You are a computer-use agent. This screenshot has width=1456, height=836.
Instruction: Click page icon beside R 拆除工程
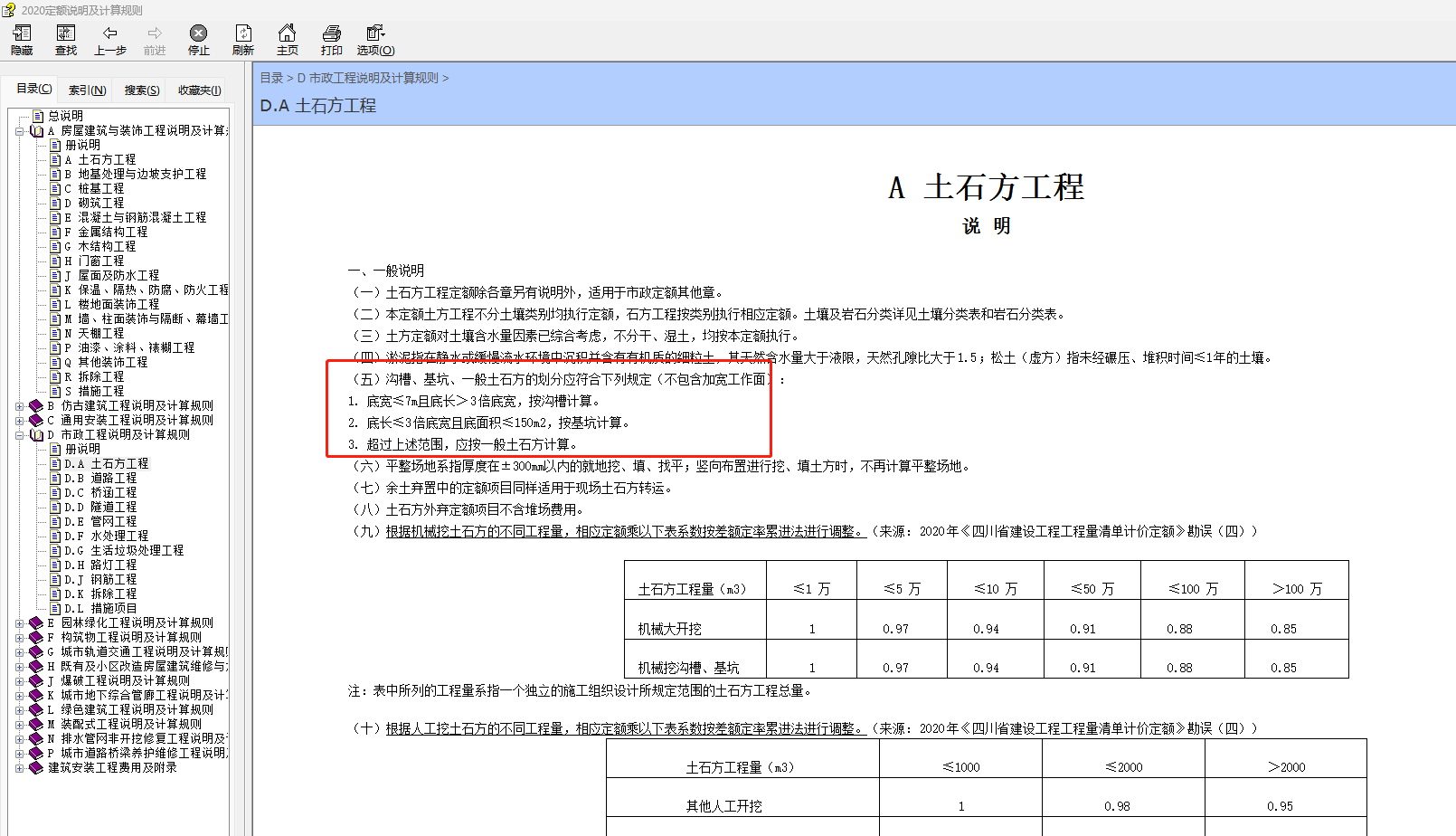click(55, 376)
